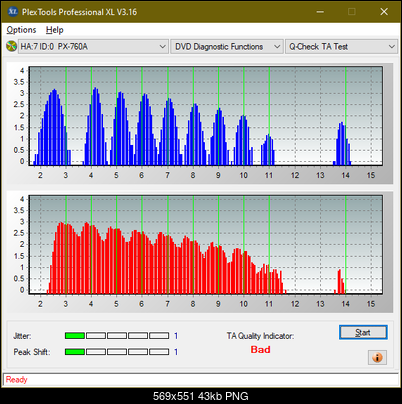The image size is (402, 404).
Task: Click the Jitter score value 1
Action: pos(176,336)
